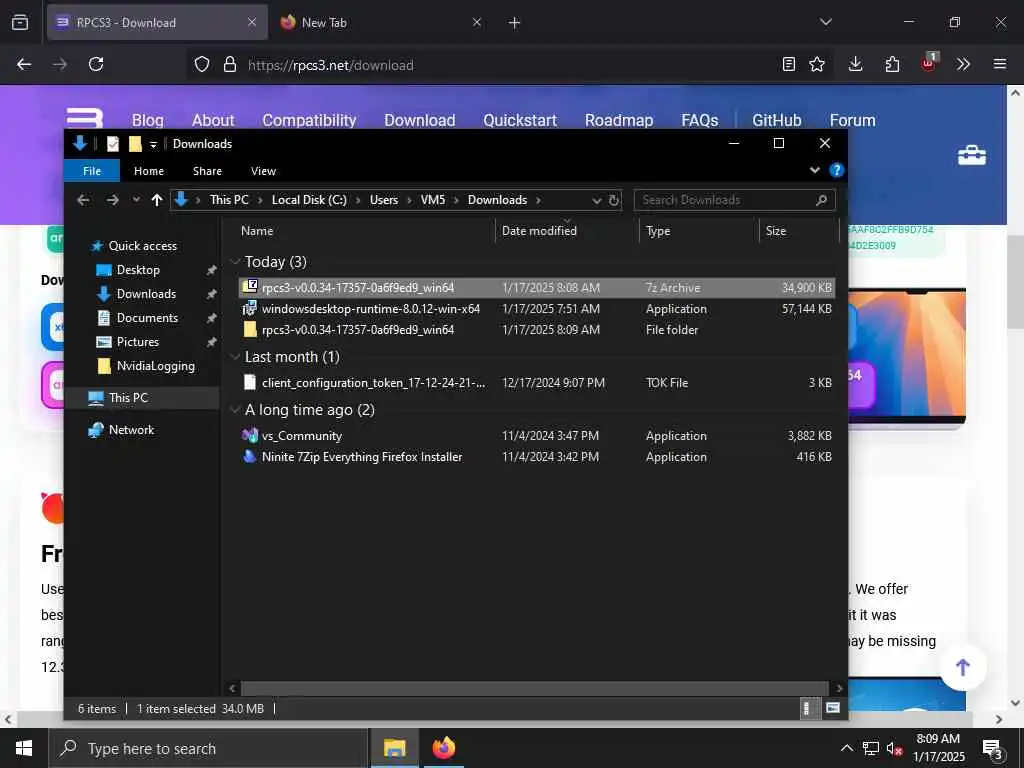
Task: Refresh the Downloads folder
Action: 613,200
